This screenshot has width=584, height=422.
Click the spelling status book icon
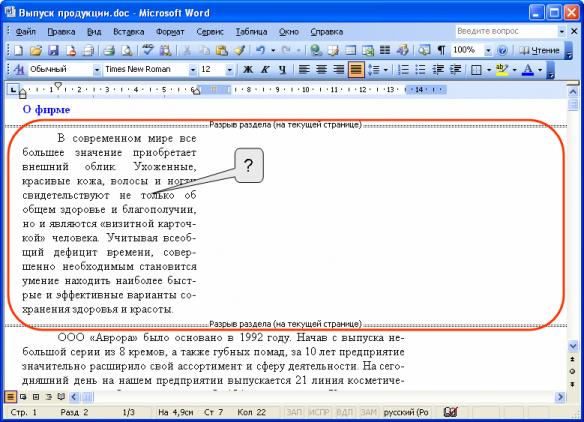pos(450,412)
